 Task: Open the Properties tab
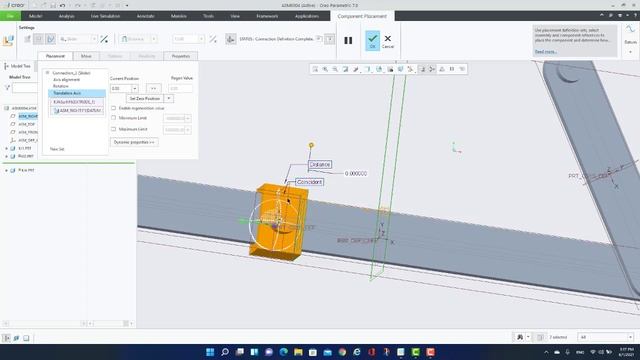[181, 56]
